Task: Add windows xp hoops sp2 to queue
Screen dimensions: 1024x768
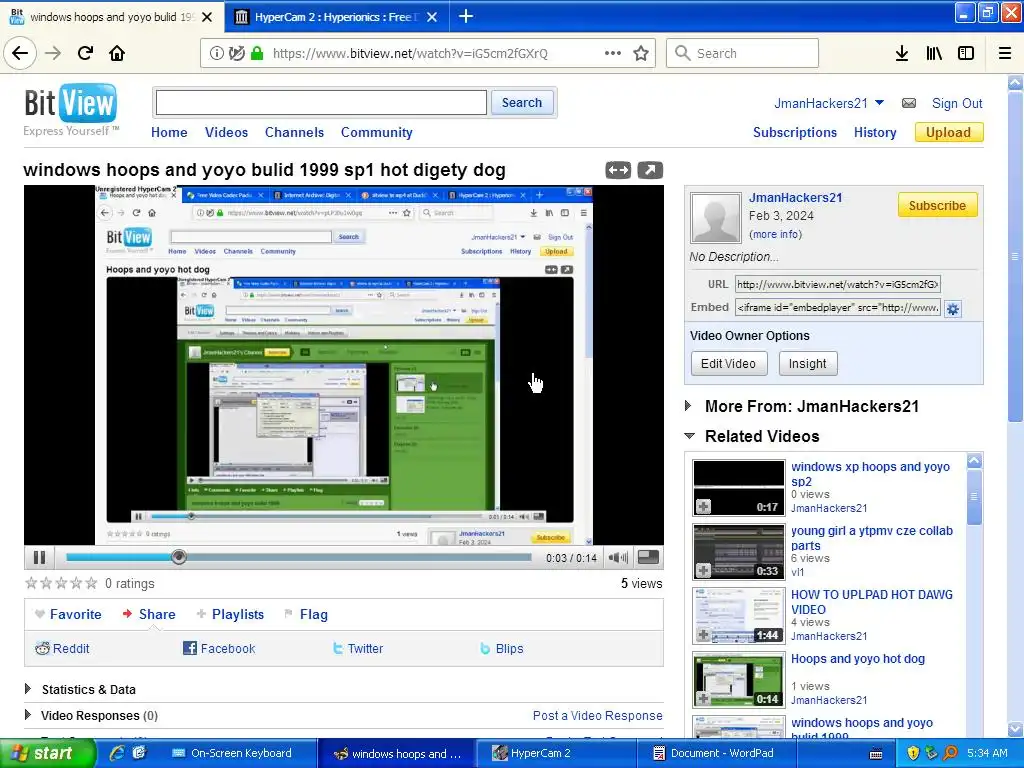Action: point(703,506)
